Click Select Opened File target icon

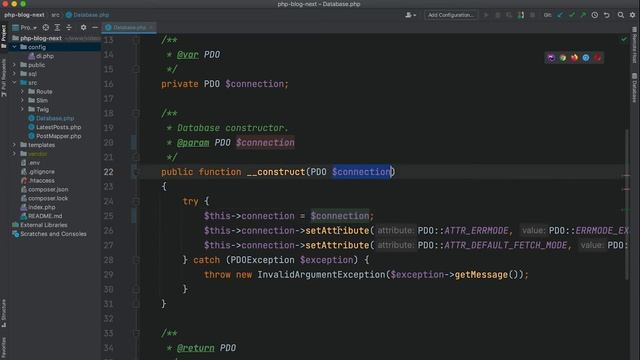coord(46,27)
